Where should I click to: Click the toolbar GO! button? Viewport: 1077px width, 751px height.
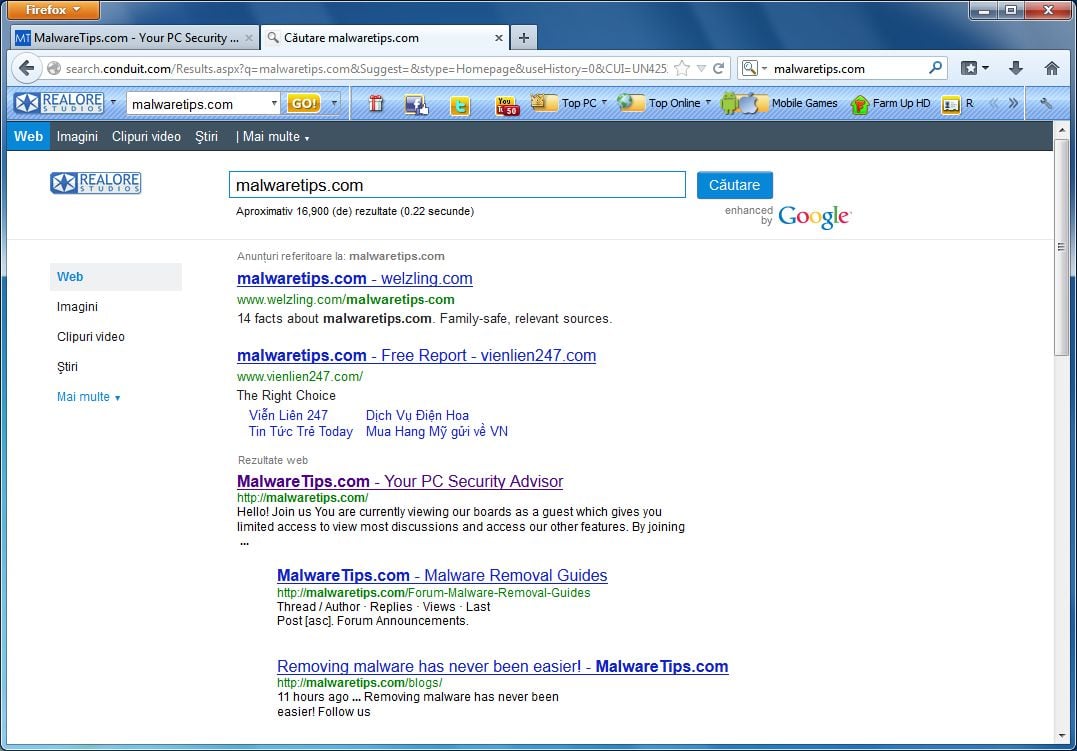pyautogui.click(x=304, y=103)
